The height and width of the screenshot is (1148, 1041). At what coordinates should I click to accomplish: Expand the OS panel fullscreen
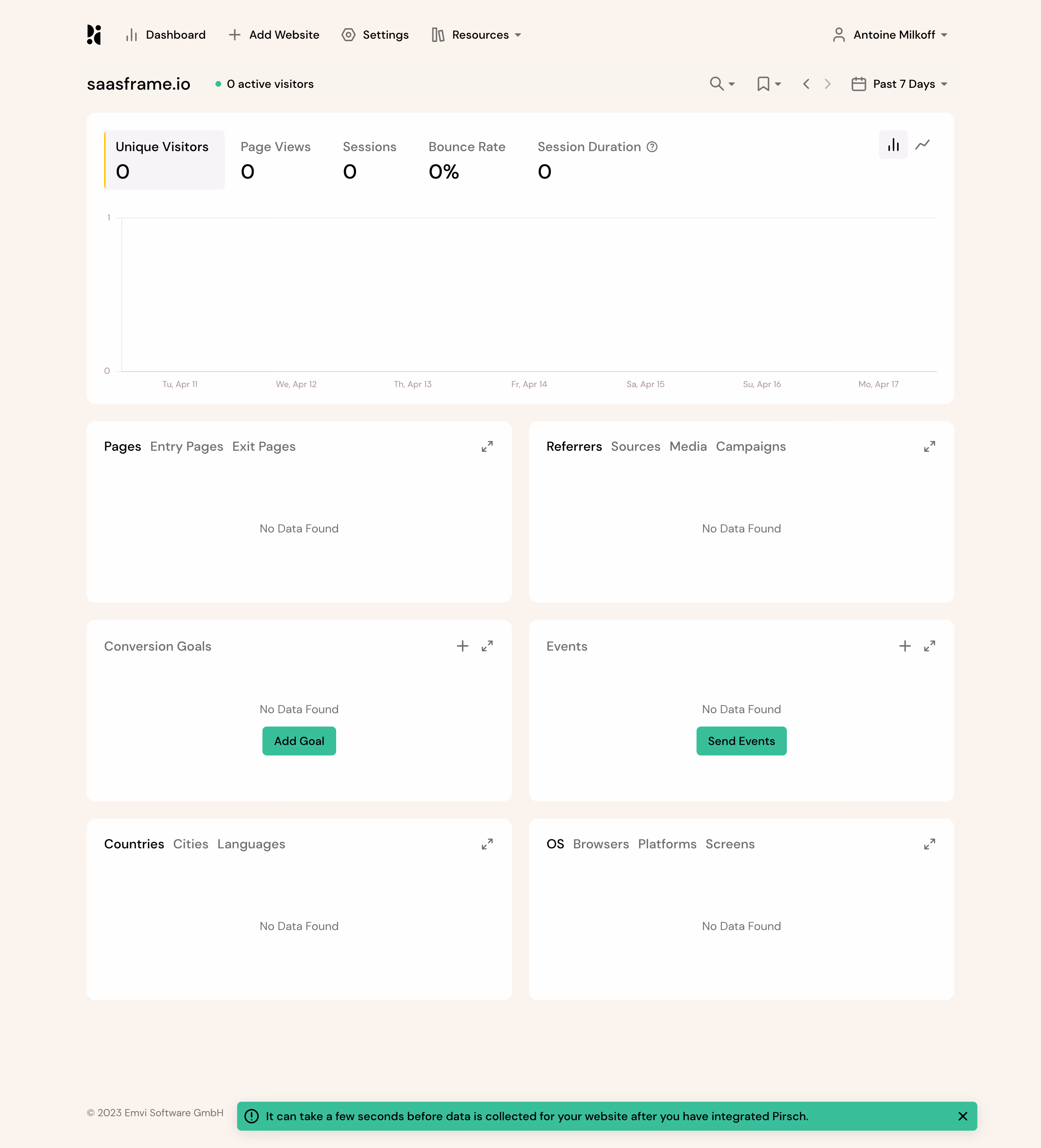929,844
